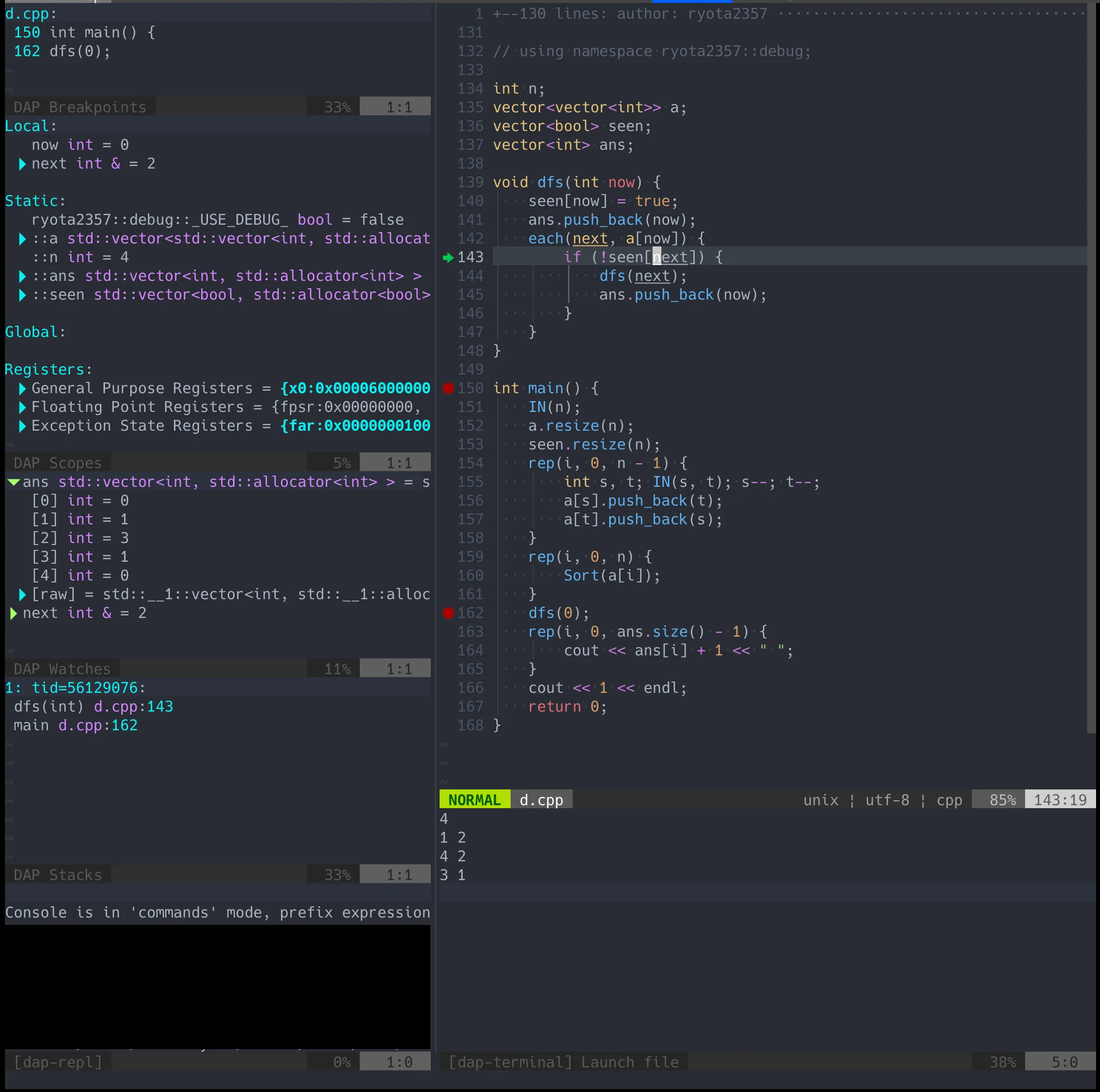The width and height of the screenshot is (1100, 1092).
Task: Expand the ::seen vector<bool> variable
Action: coord(22,295)
